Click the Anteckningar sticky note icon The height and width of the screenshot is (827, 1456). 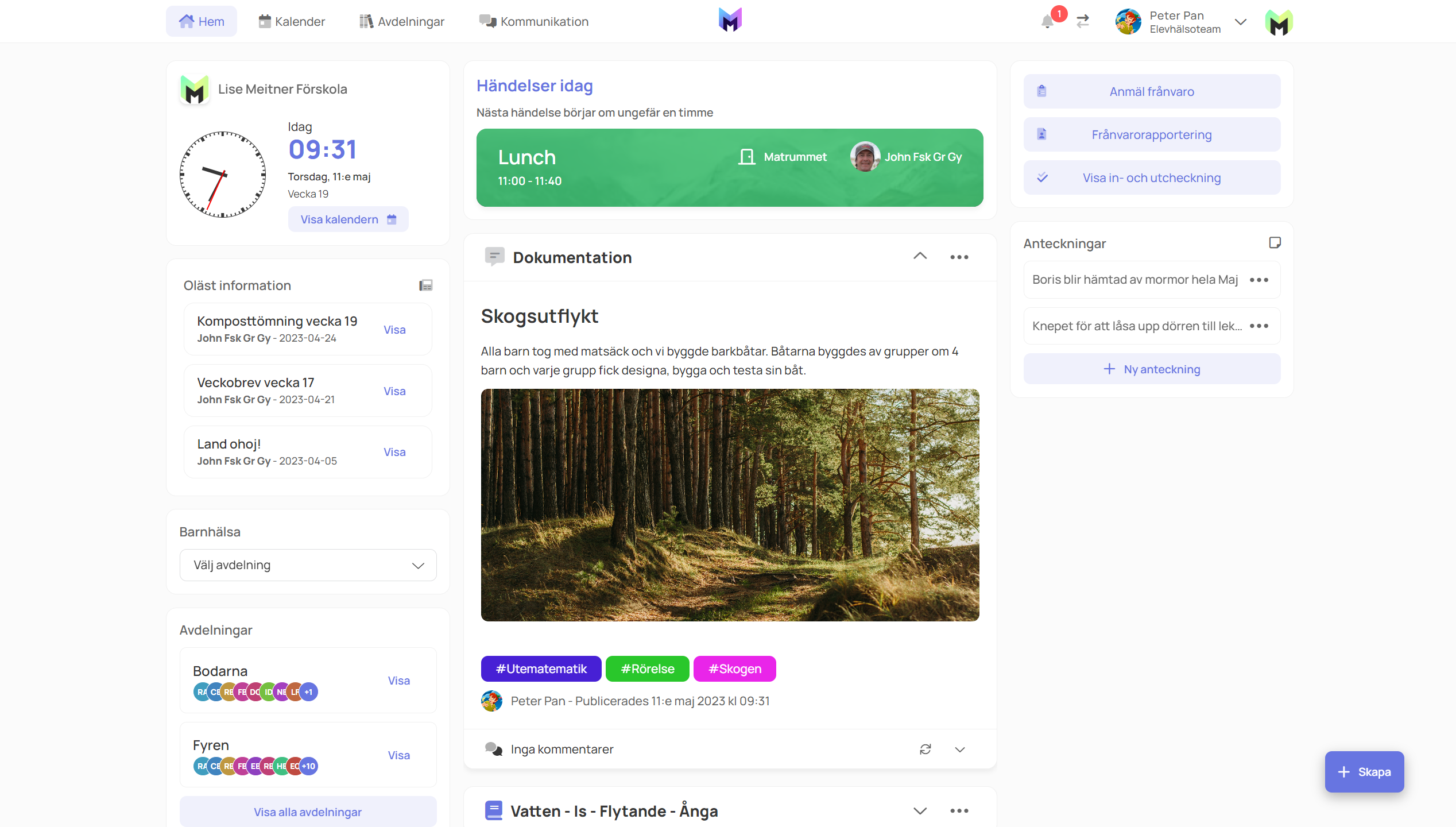[1275, 243]
